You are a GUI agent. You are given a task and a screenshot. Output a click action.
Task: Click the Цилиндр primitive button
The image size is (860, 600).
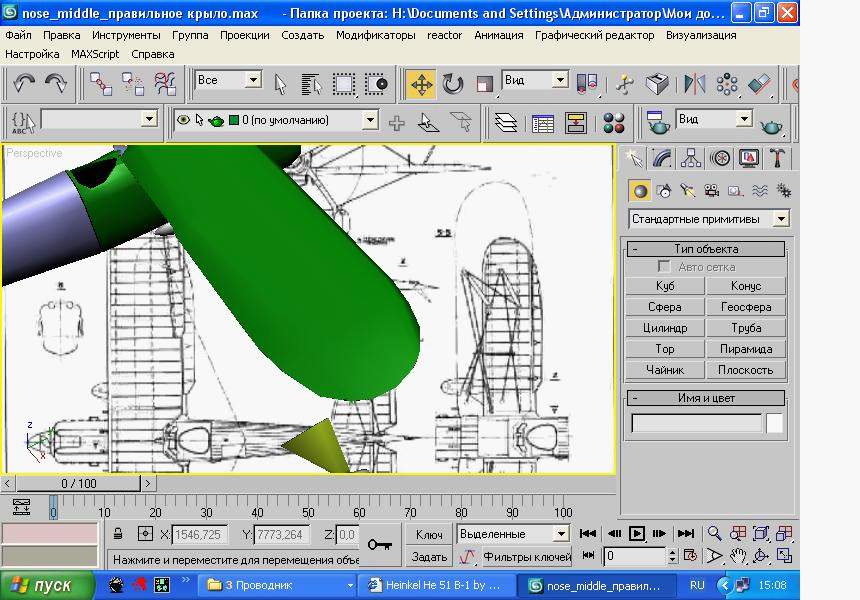(665, 328)
